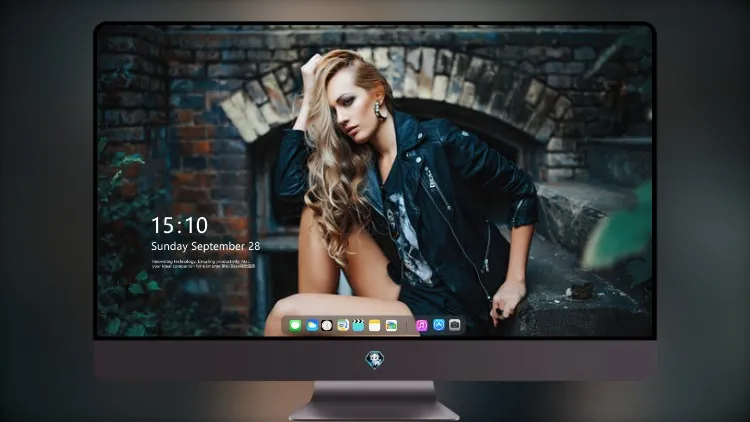This screenshot has width=750, height=422.
Task: Select the Sunday September 28 date text
Action: point(206,246)
